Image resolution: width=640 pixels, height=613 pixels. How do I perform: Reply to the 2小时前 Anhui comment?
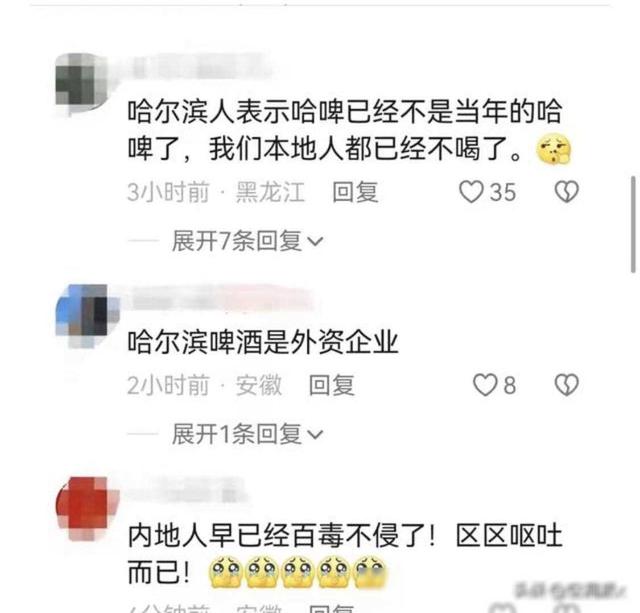click(331, 385)
